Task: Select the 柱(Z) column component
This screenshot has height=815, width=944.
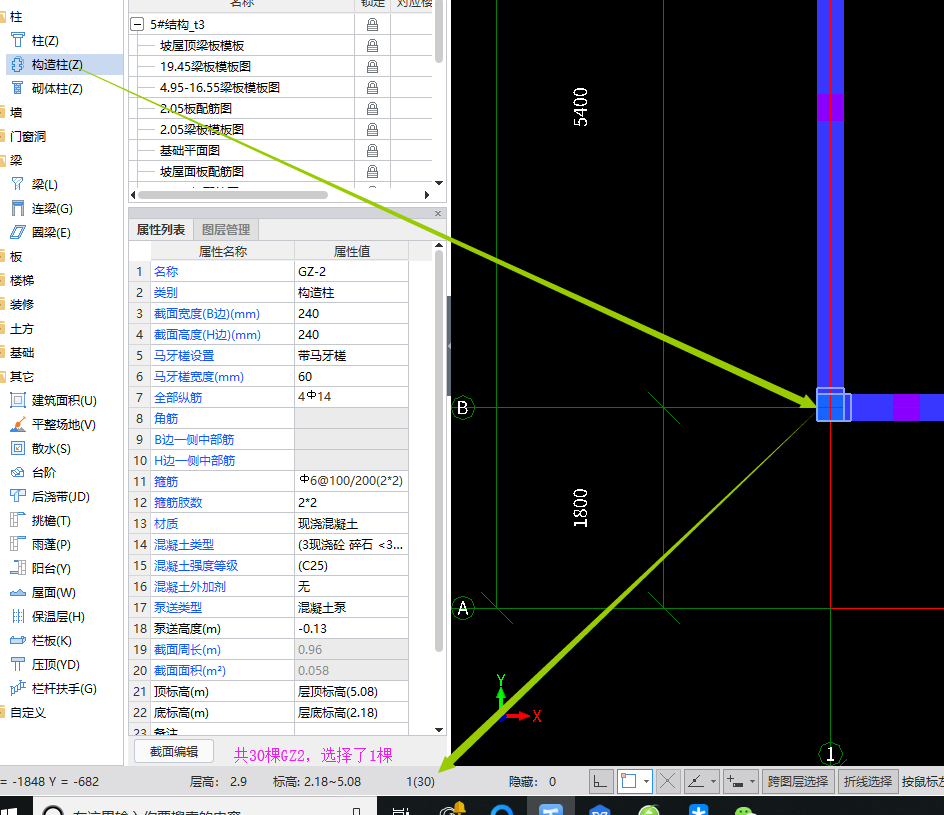Action: pos(45,40)
